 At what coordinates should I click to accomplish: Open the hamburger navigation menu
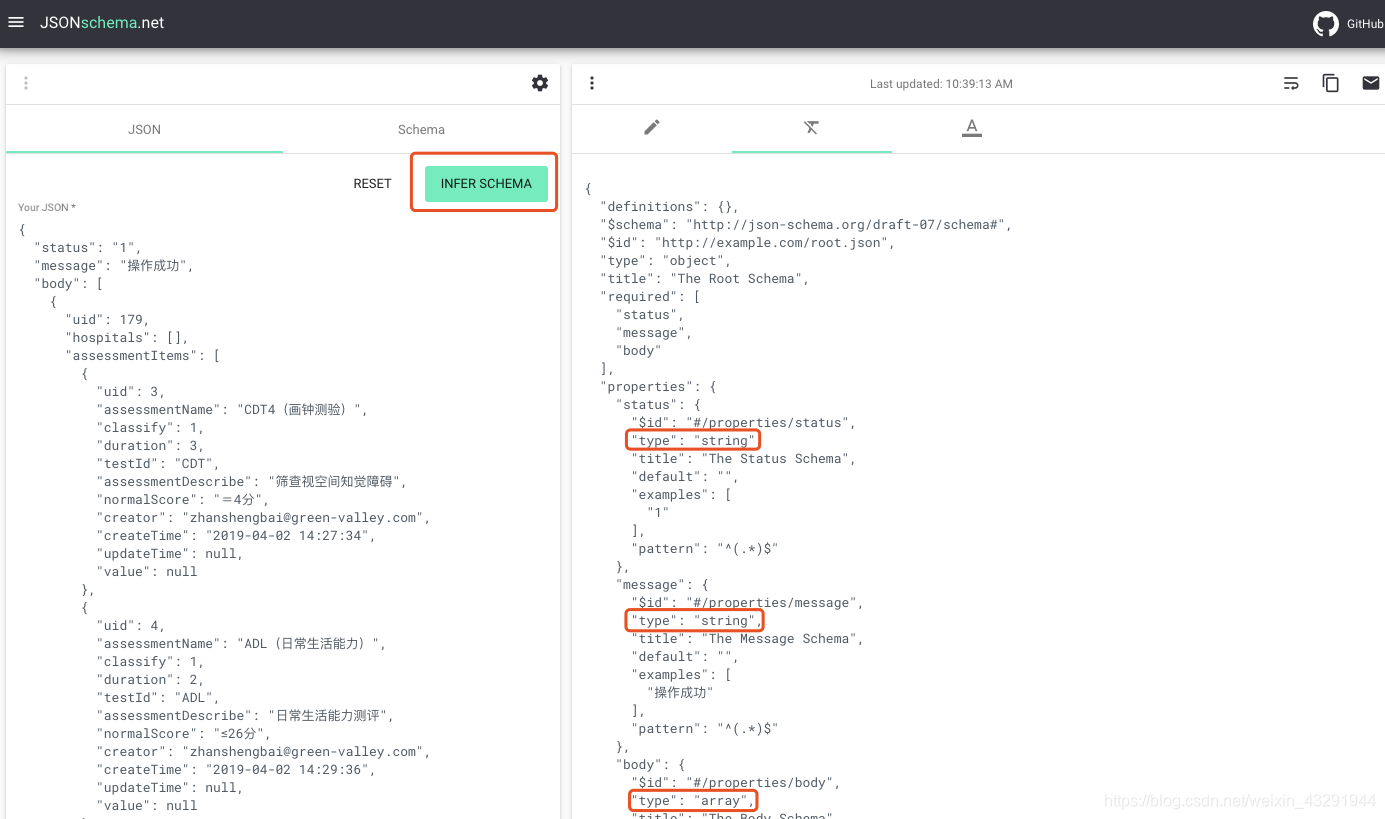pos(16,22)
